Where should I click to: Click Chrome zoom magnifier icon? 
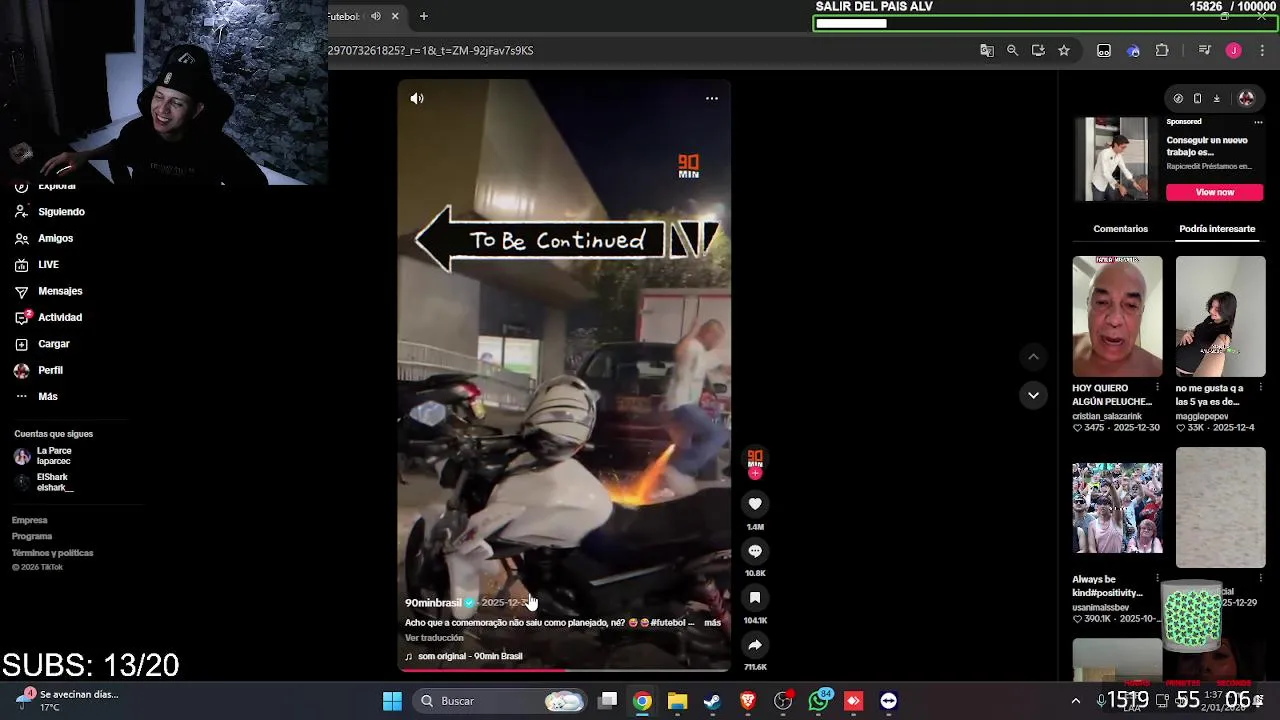(1012, 50)
